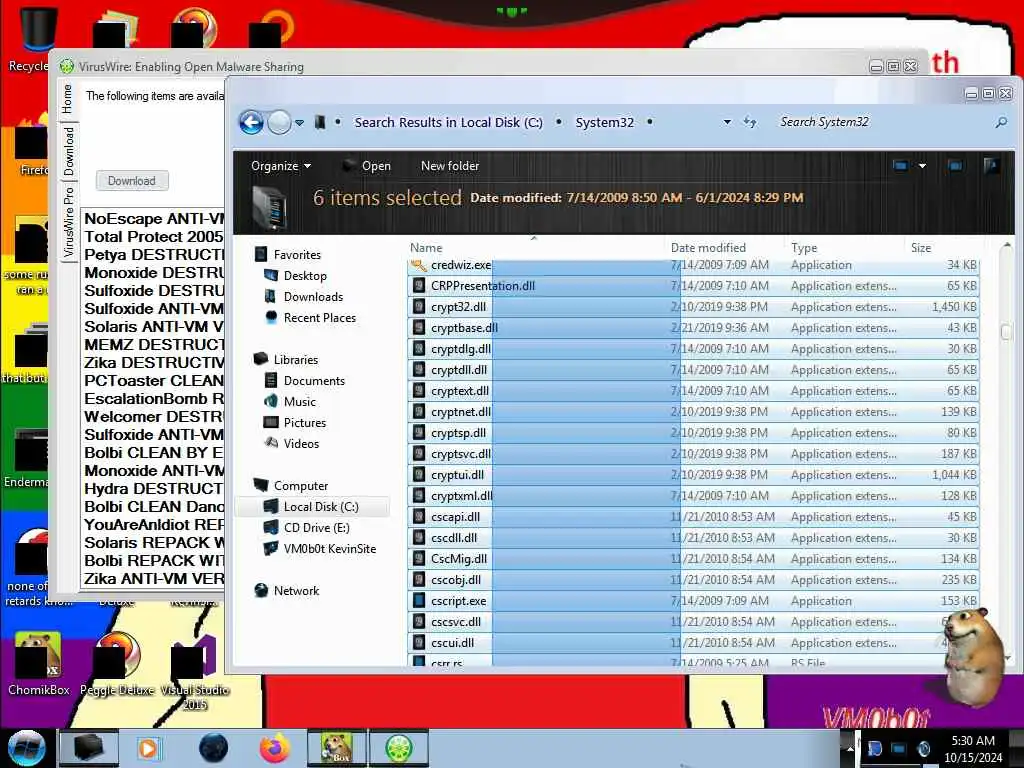The height and width of the screenshot is (768, 1024).
Task: Click the file list vertical scrollbar thumb
Action: [1006, 332]
